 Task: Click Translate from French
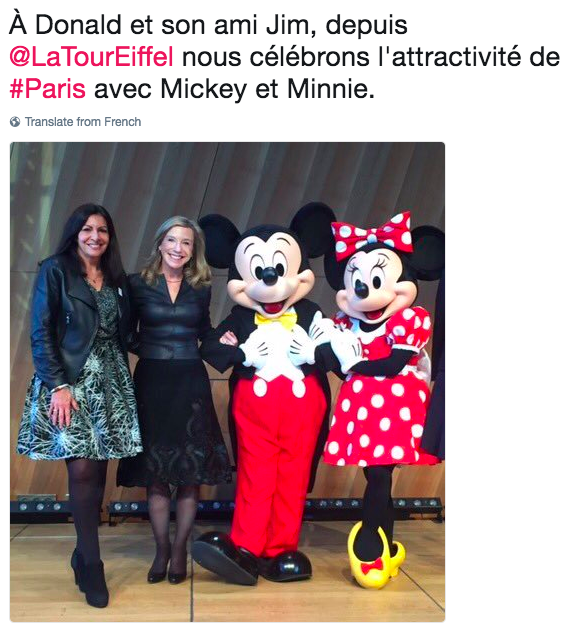83,122
